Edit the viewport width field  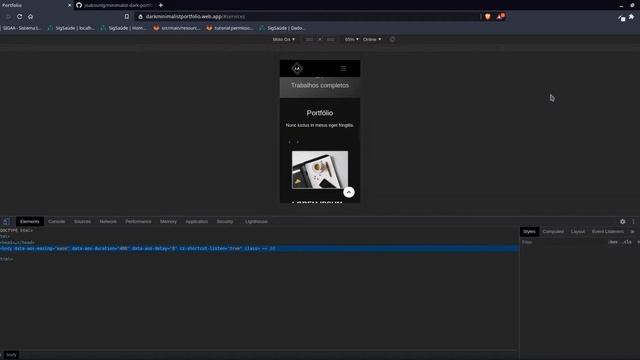click(309, 40)
